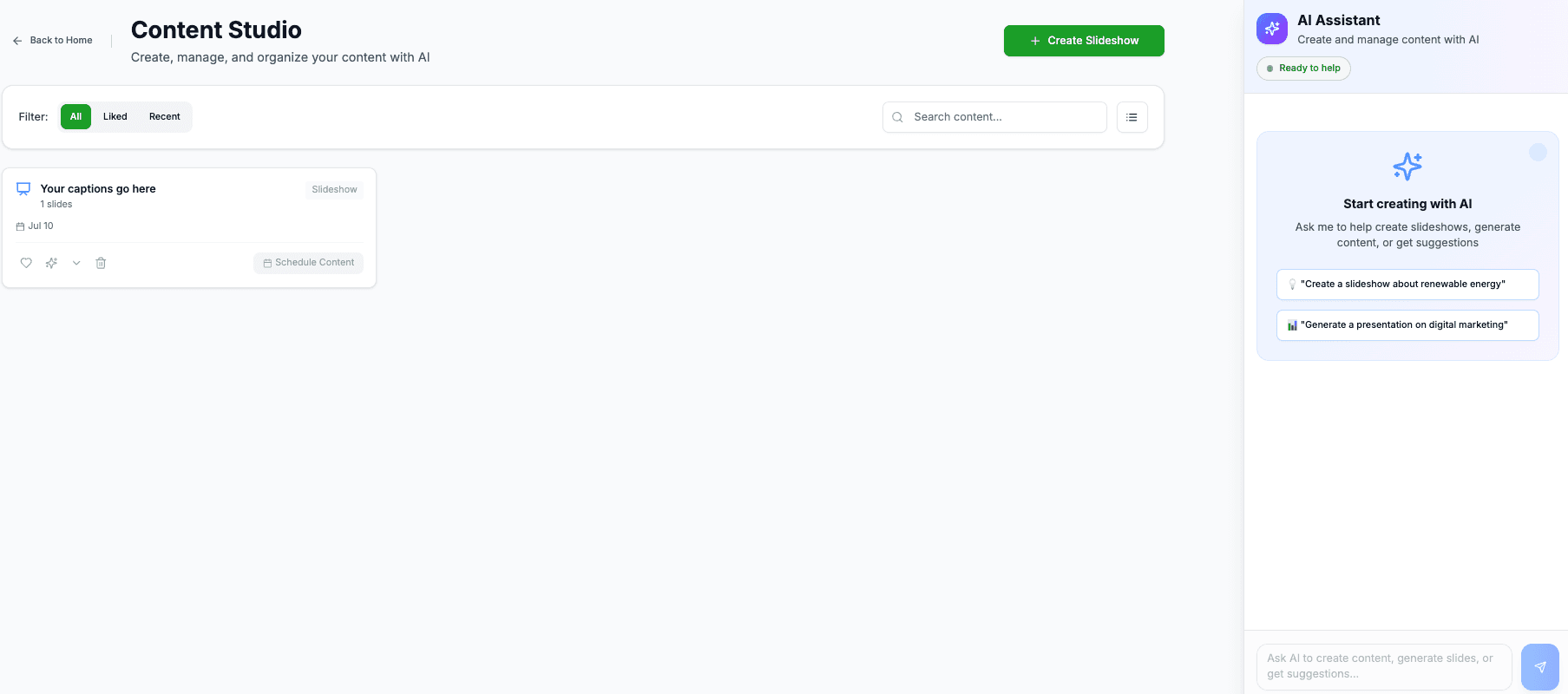Delete slideshow with trash icon
1568x694 pixels.
(x=101, y=263)
